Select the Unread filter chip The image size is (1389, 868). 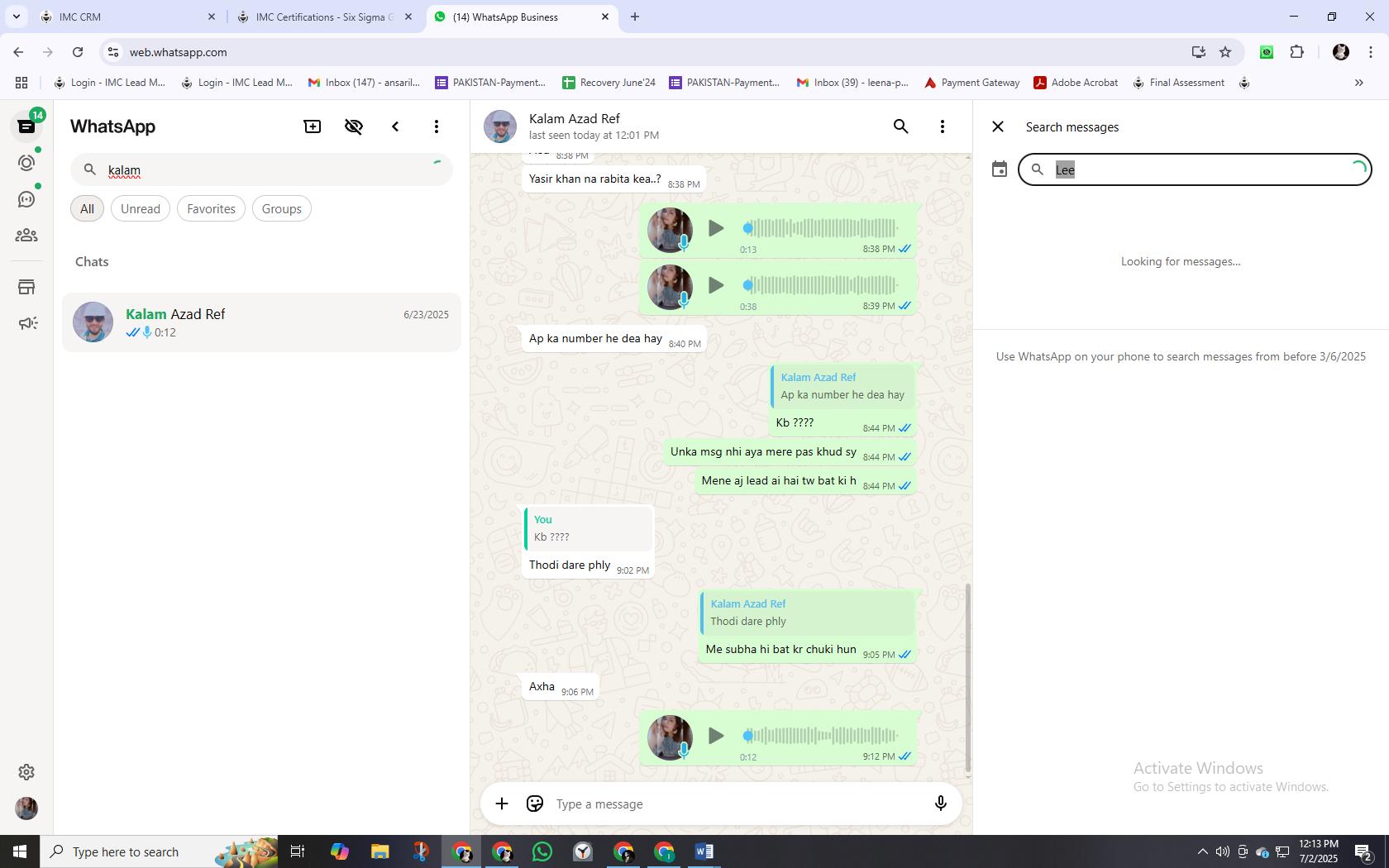[x=141, y=208]
